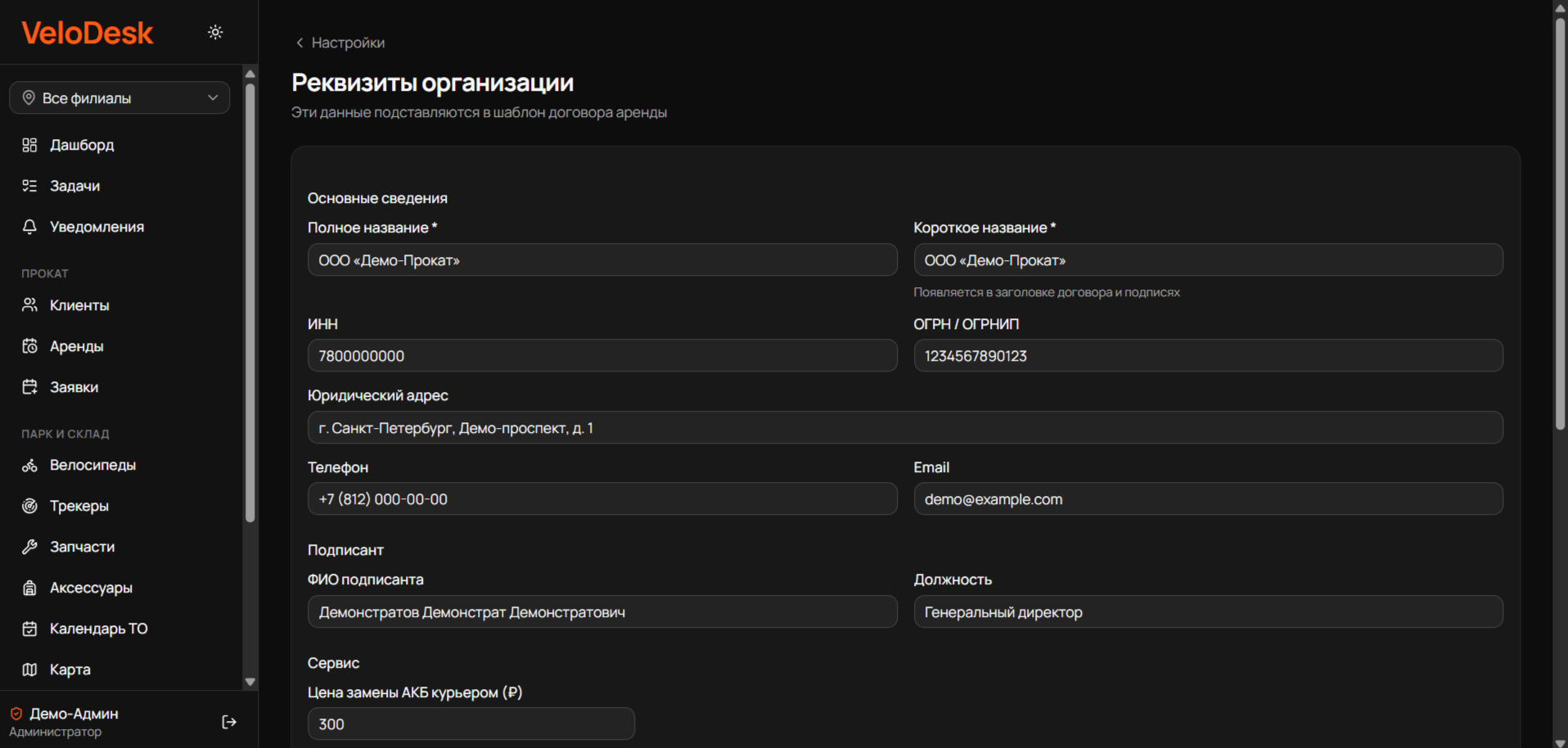Click the VeloDesk logo
Viewport: 1568px width, 748px height.
pyautogui.click(x=88, y=33)
